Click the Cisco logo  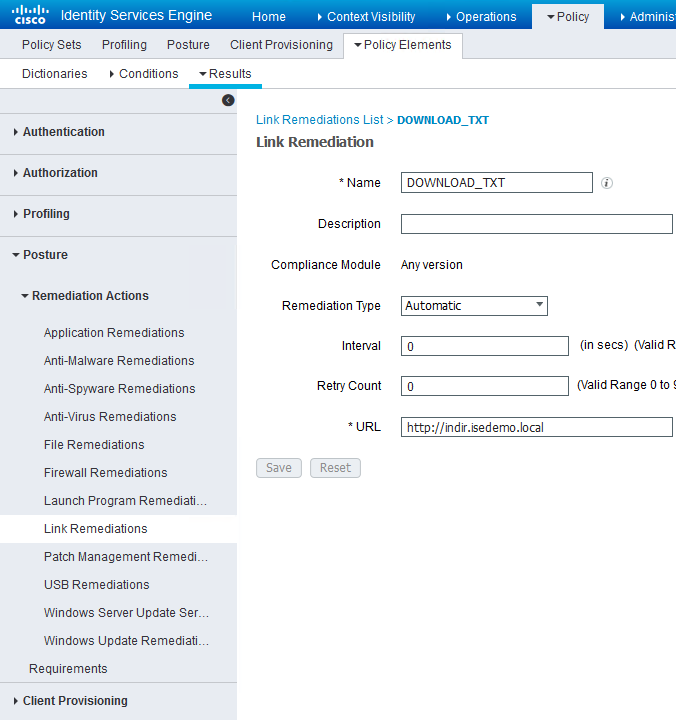coord(30,15)
